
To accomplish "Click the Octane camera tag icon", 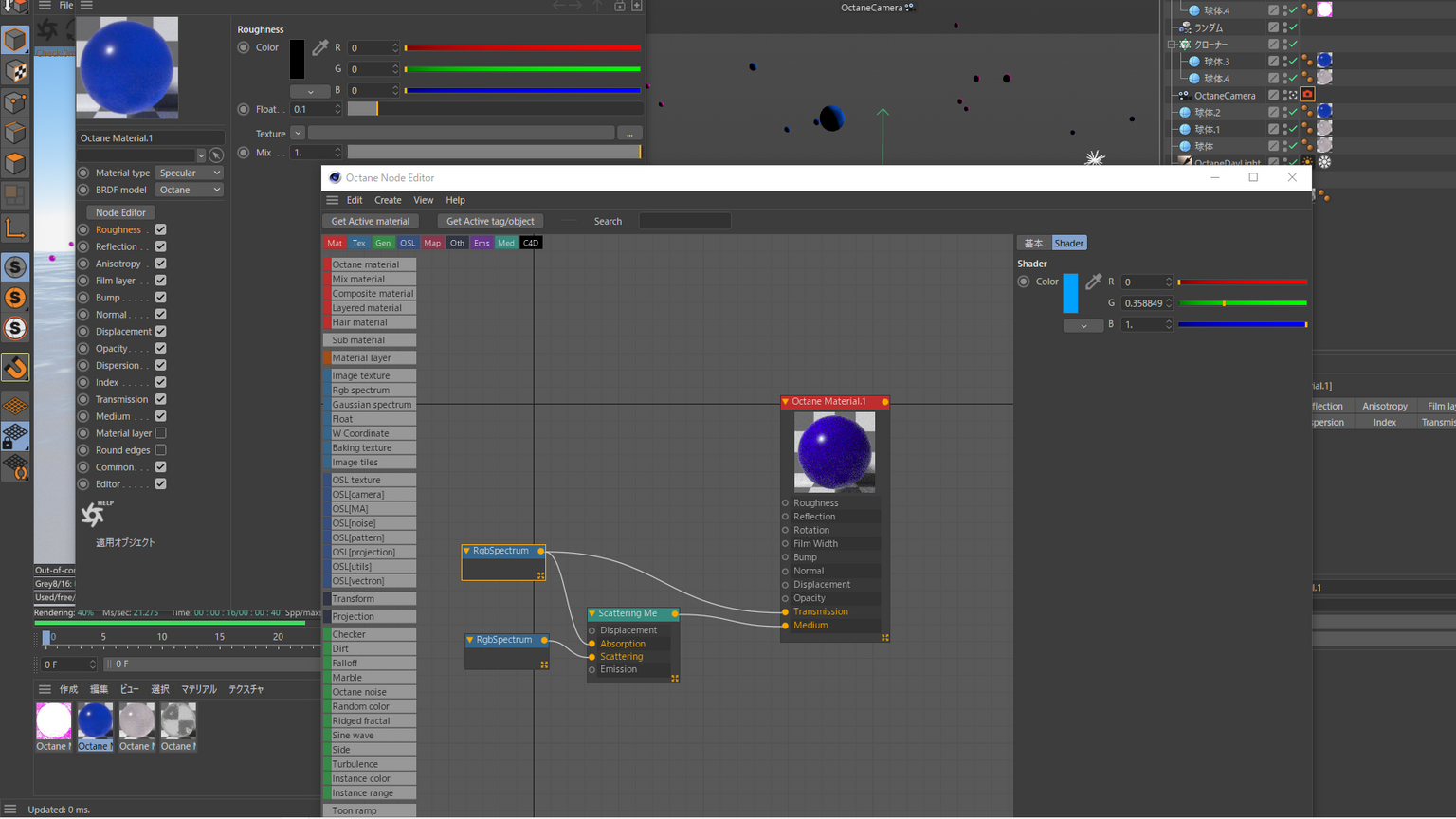I will 1307,95.
